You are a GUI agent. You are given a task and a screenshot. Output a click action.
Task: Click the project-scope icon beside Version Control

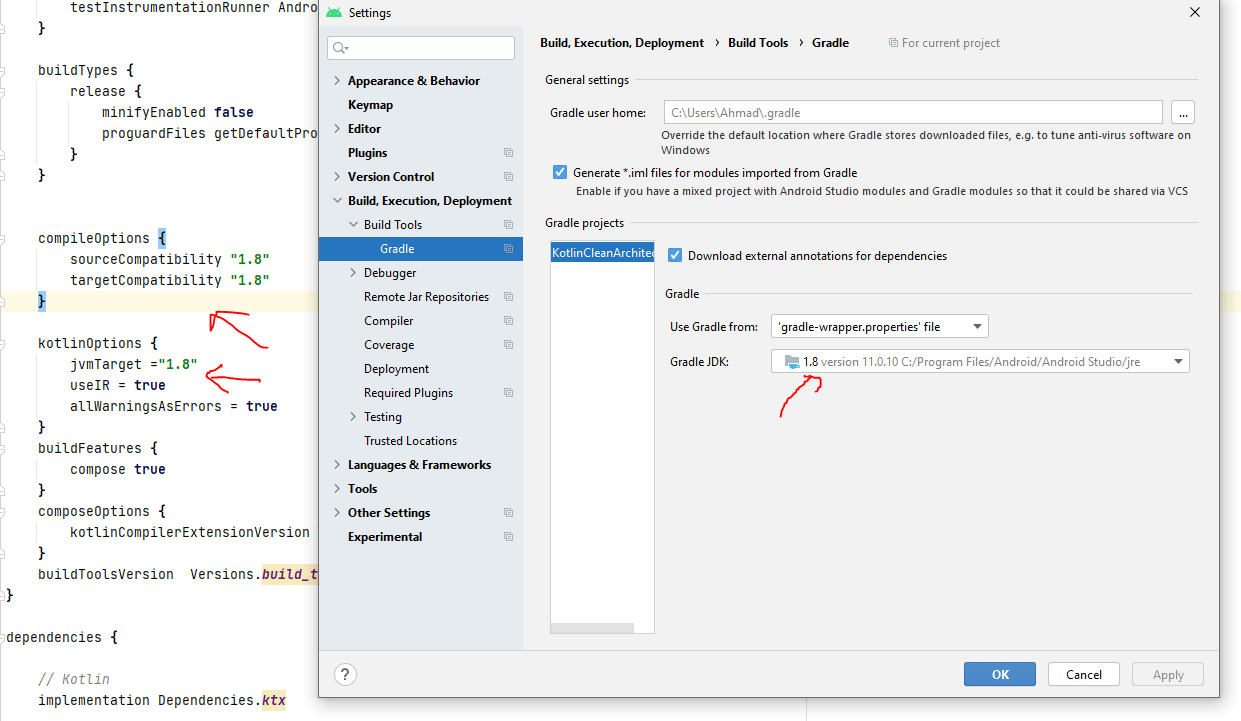pos(508,176)
